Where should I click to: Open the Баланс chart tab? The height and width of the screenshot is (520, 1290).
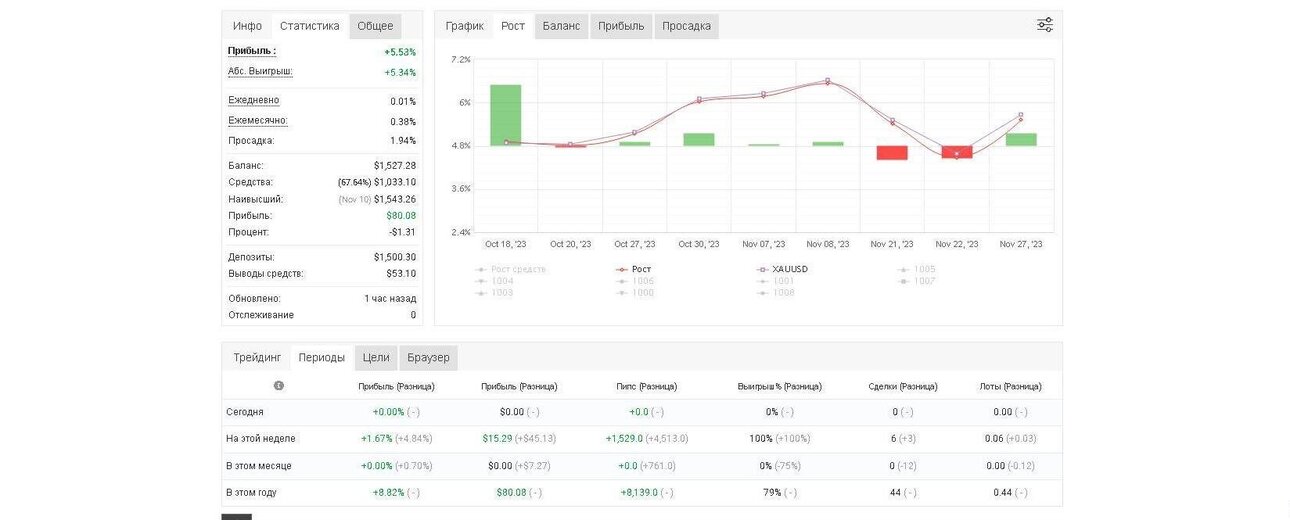click(561, 26)
